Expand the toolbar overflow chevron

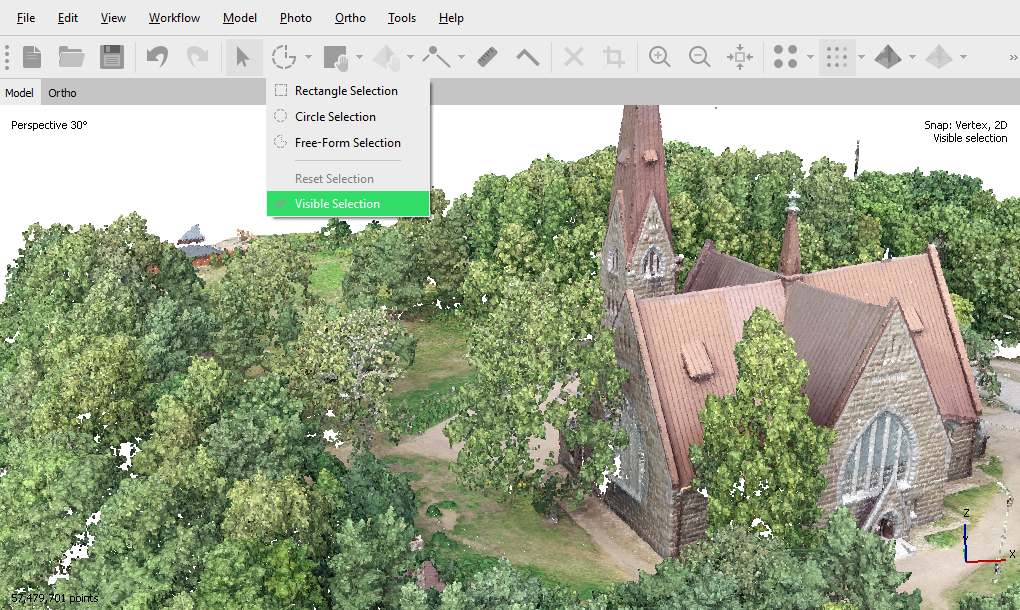point(1012,57)
